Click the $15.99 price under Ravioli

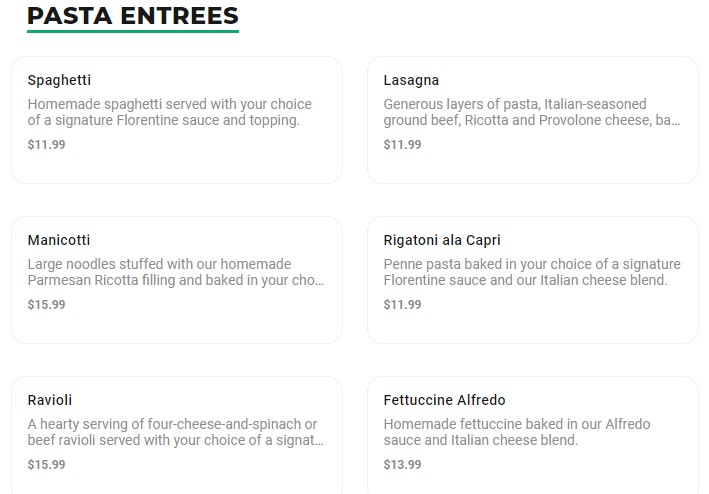point(46,464)
